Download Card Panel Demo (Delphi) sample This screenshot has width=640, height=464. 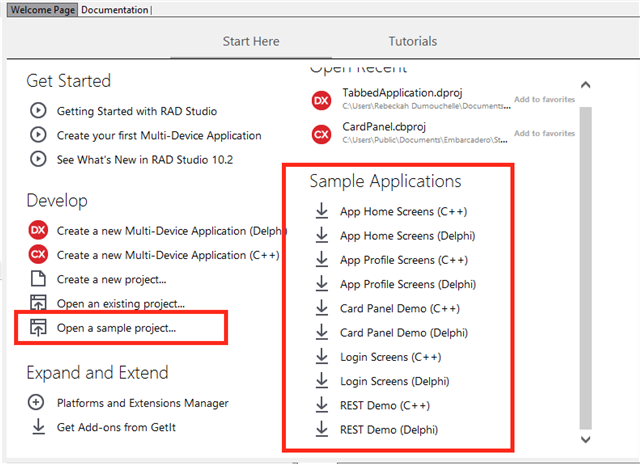(x=404, y=333)
